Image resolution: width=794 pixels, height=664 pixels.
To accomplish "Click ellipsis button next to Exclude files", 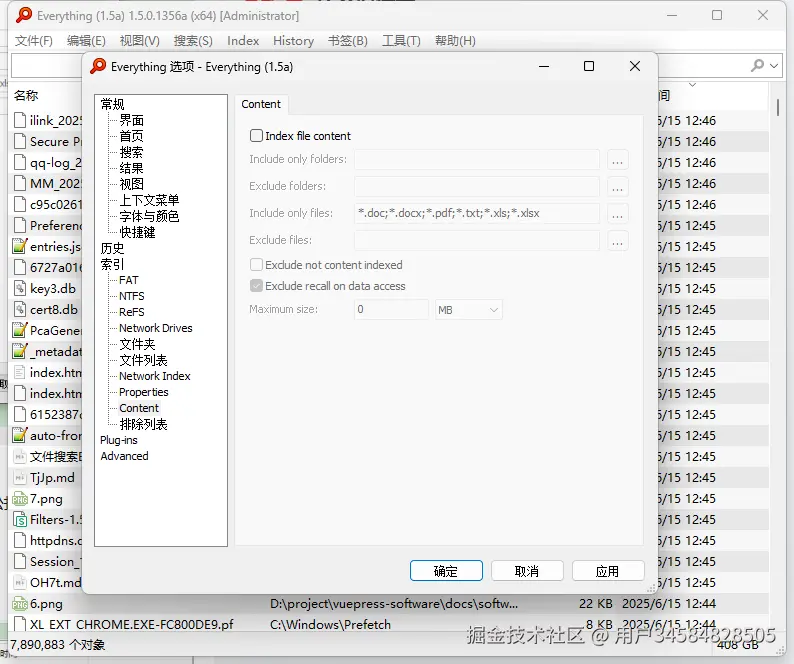I will tap(617, 241).
